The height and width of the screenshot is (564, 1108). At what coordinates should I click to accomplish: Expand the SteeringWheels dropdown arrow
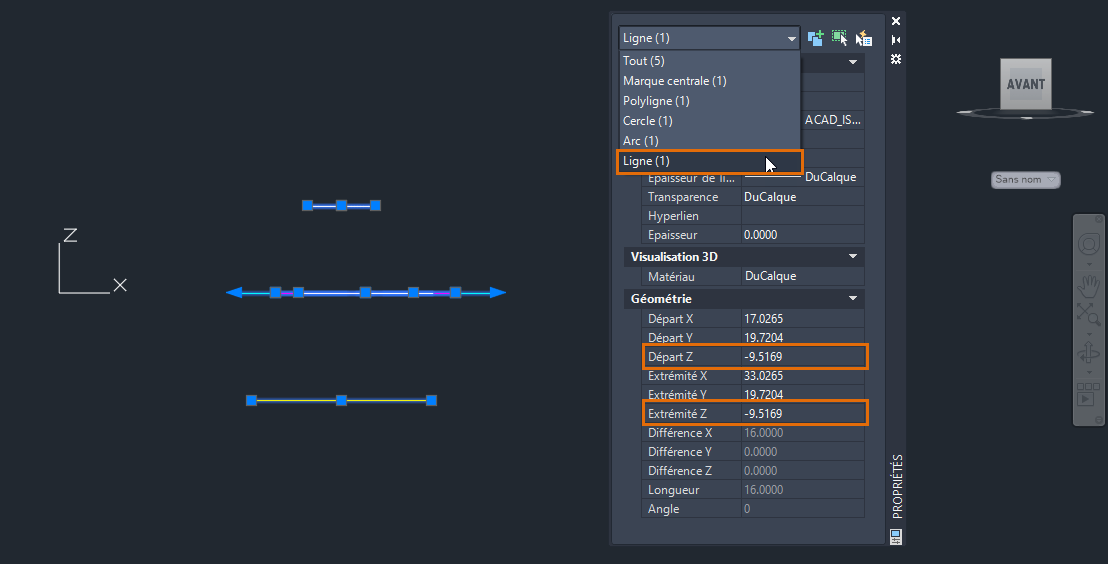click(1089, 265)
